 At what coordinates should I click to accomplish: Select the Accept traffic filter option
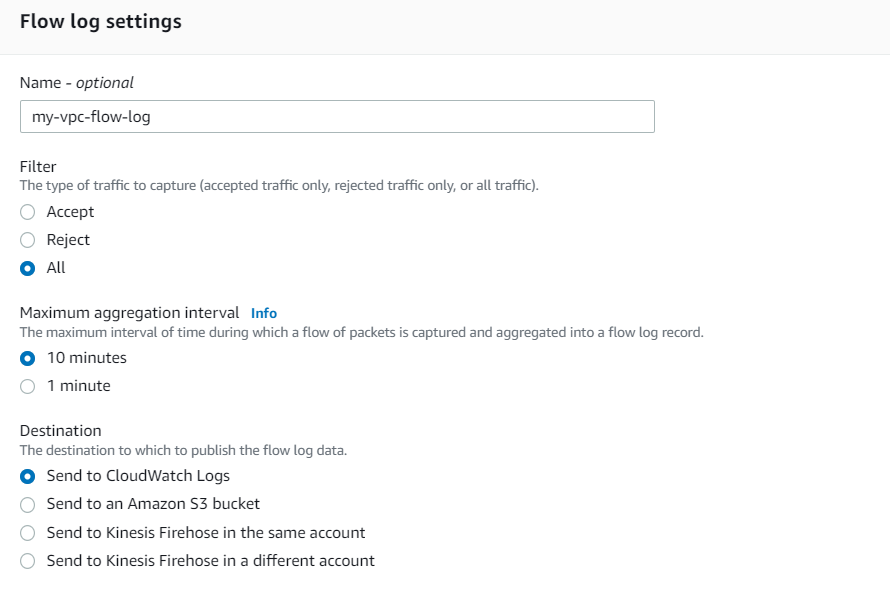click(27, 212)
